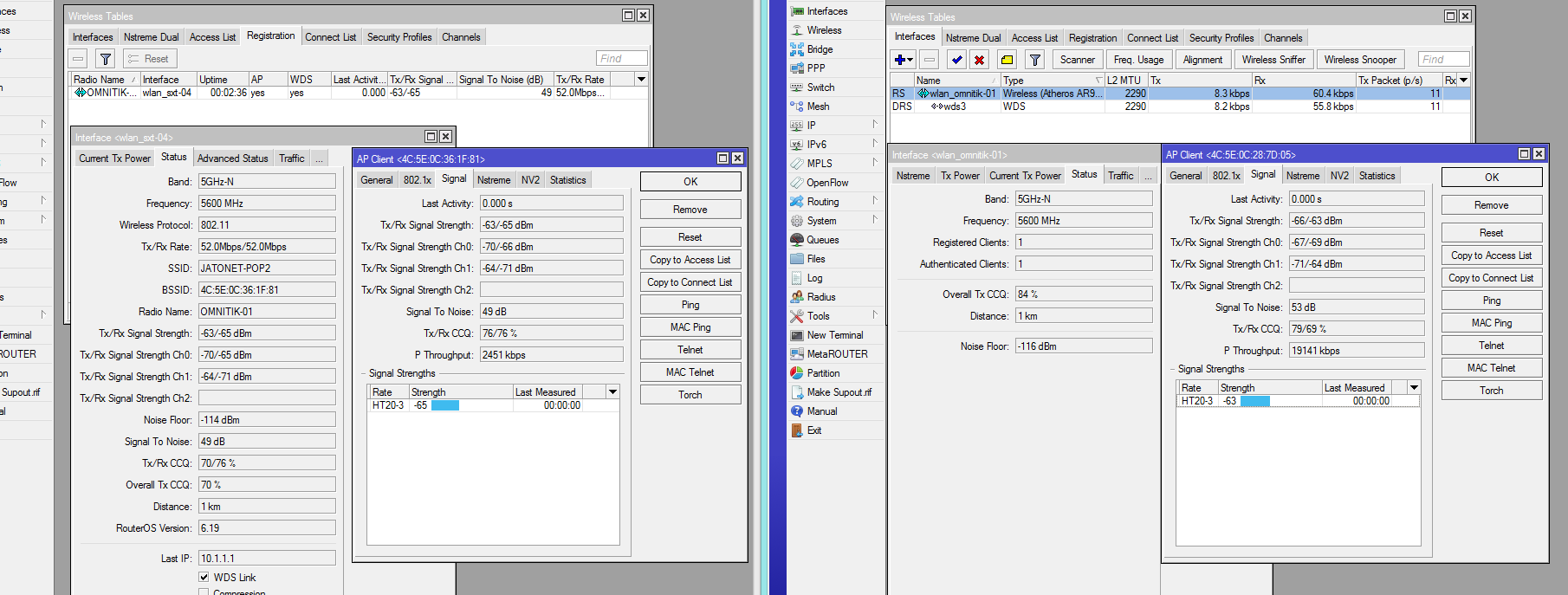Open the MPLS sidebar item
Screen dimensions: 1568x595
point(820,164)
